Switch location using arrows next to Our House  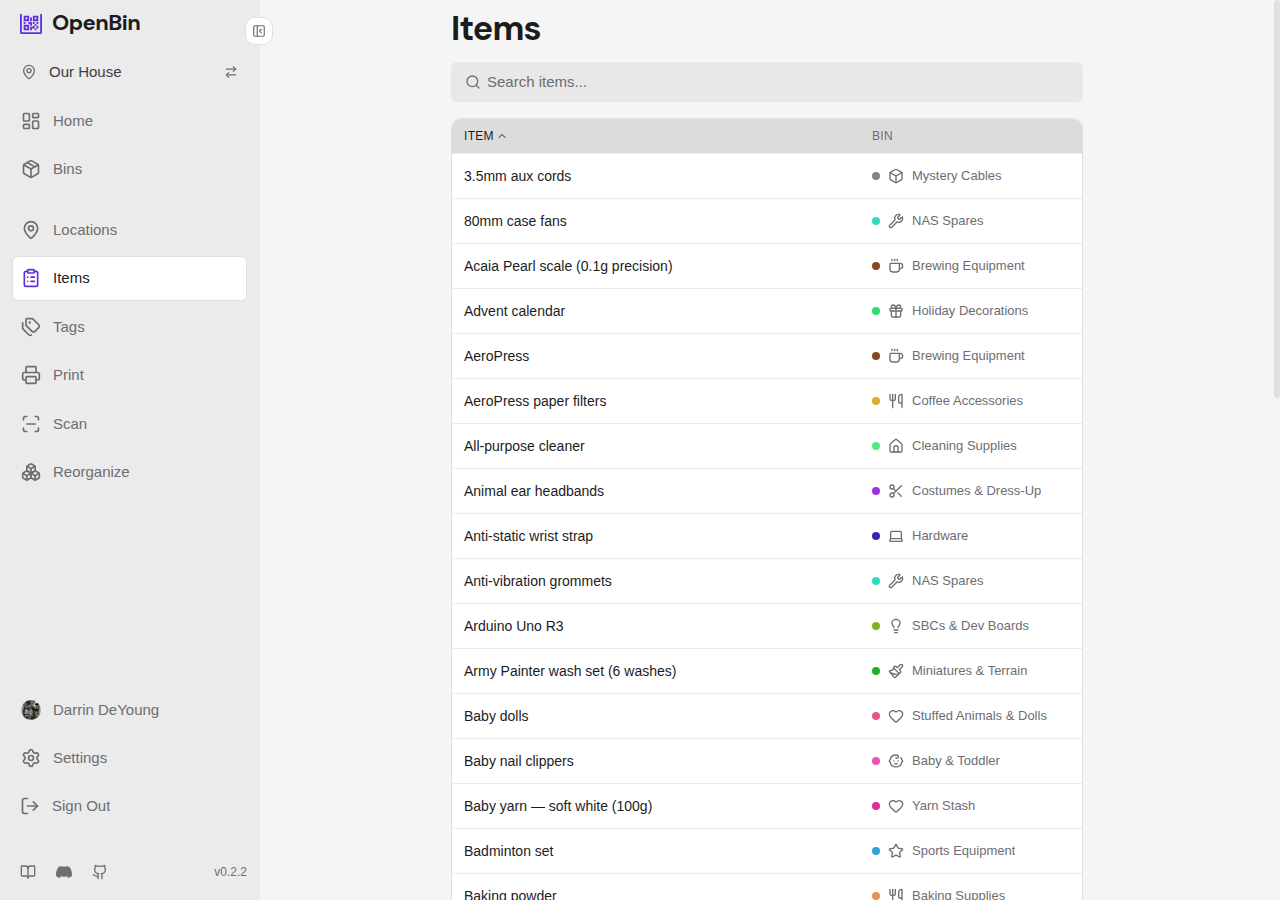231,72
